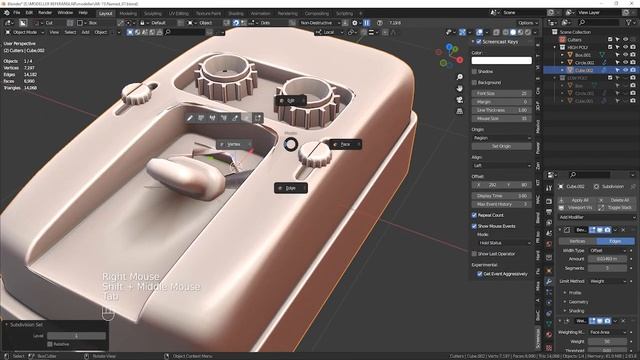The height and width of the screenshot is (360, 640).
Task: Select Vertices in the Bevel modifier
Action: point(577,241)
